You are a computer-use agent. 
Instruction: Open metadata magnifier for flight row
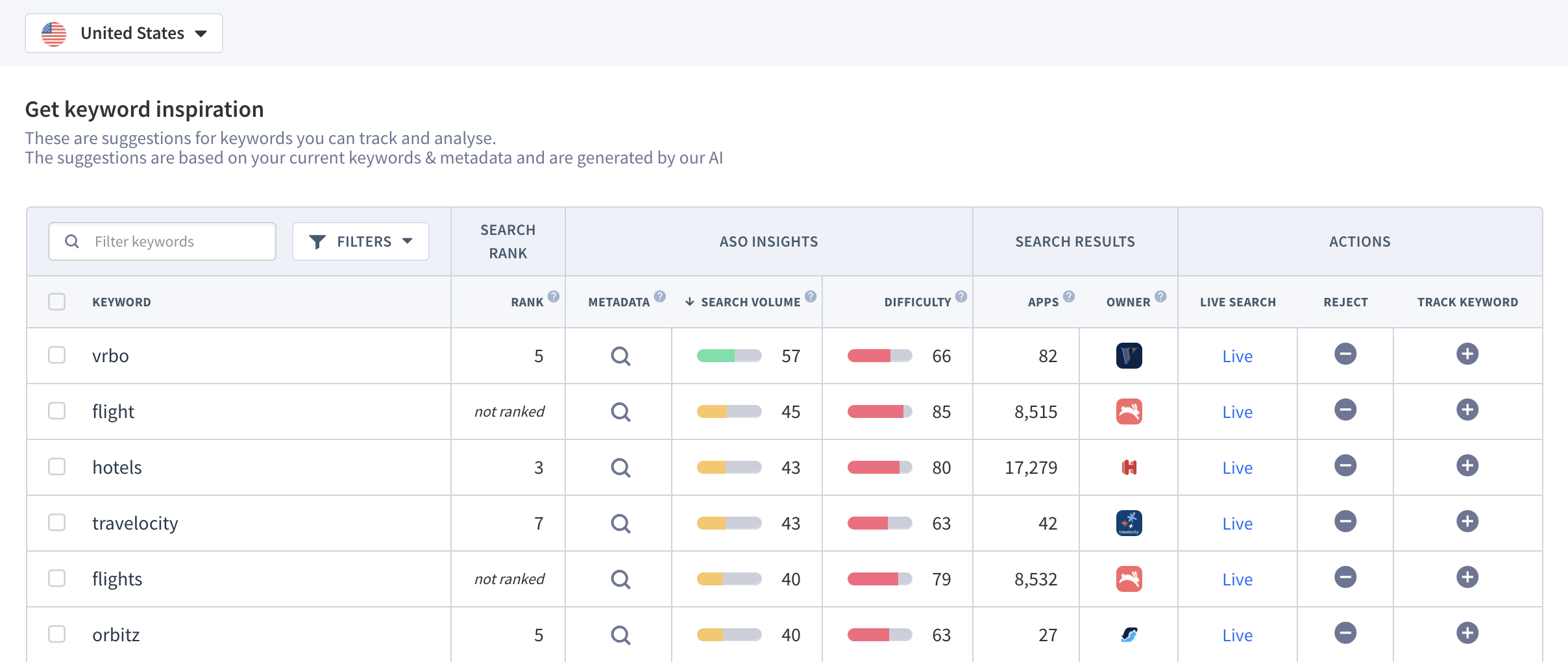point(620,411)
